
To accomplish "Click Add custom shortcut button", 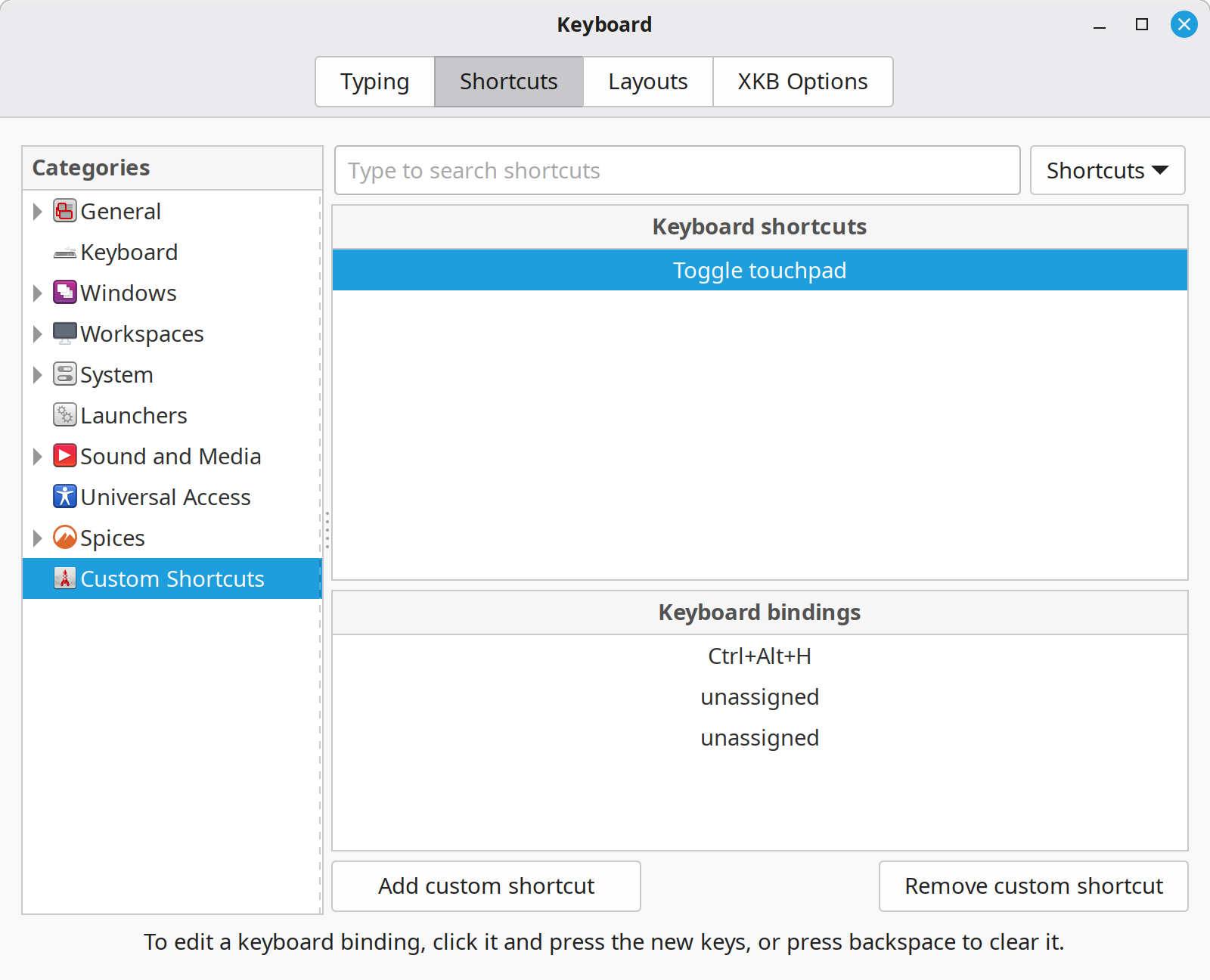I will [x=486, y=886].
